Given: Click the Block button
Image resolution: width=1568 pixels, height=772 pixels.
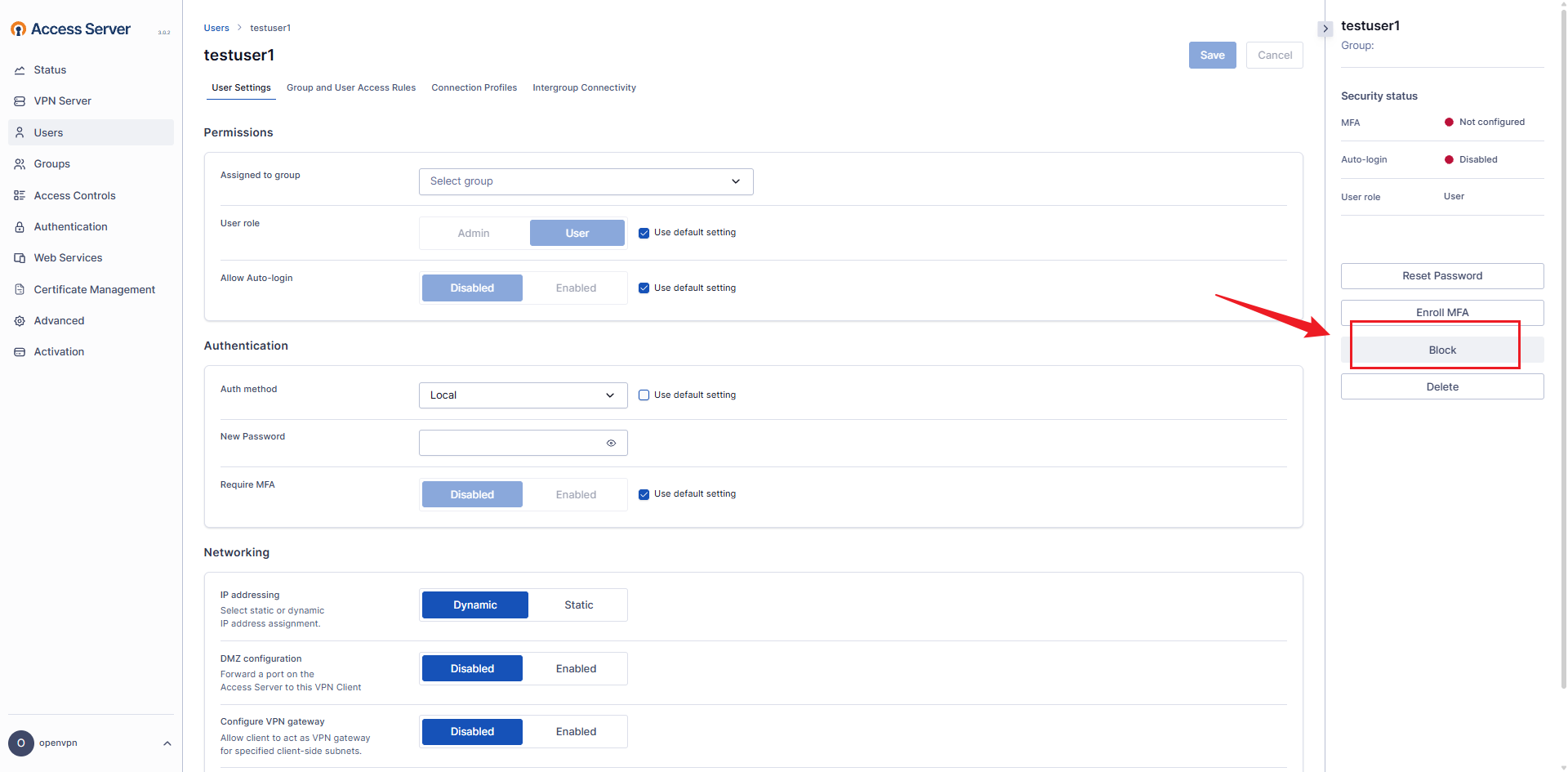Looking at the screenshot, I should pos(1441,350).
